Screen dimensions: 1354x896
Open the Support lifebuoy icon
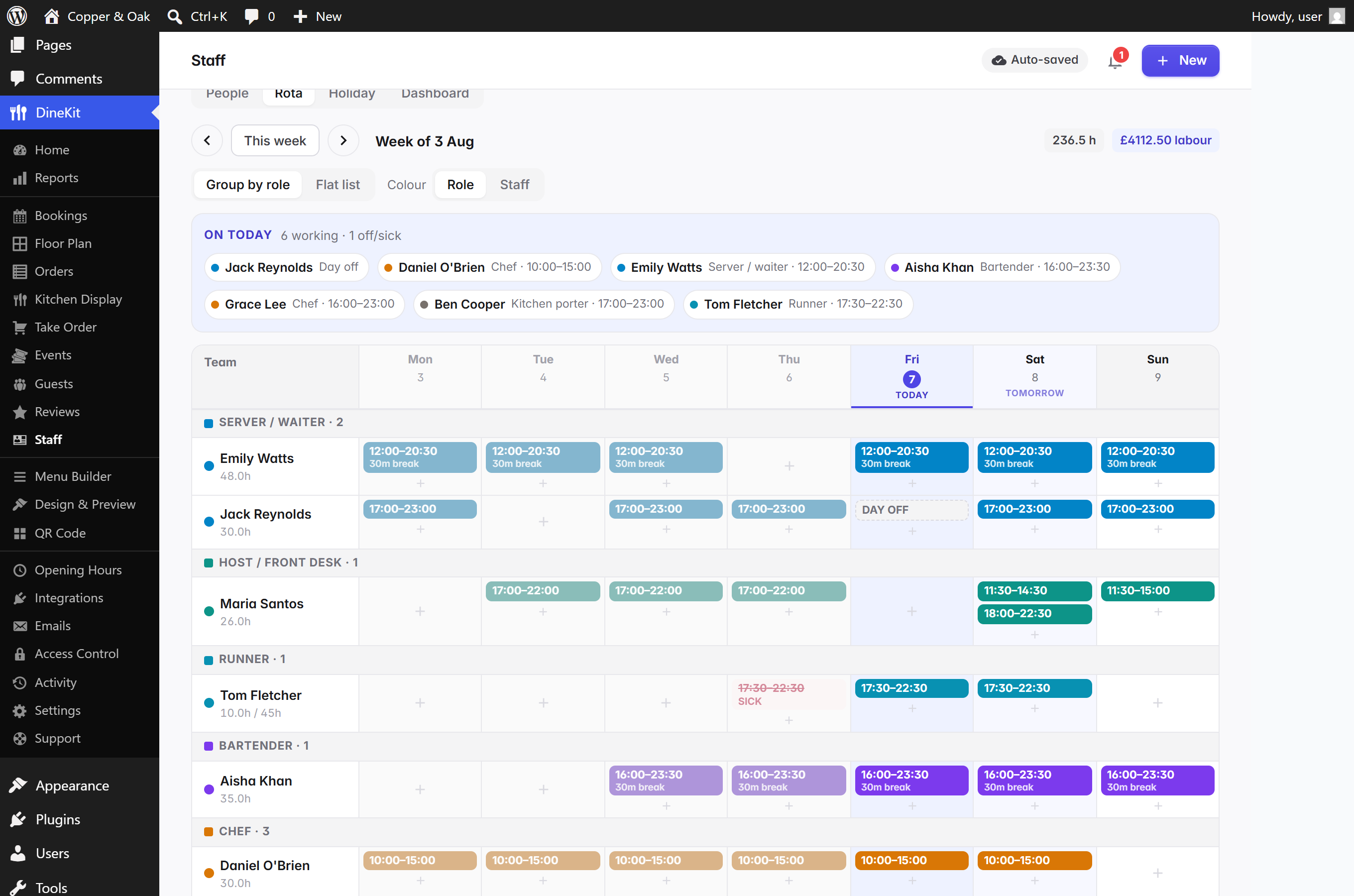coord(20,739)
